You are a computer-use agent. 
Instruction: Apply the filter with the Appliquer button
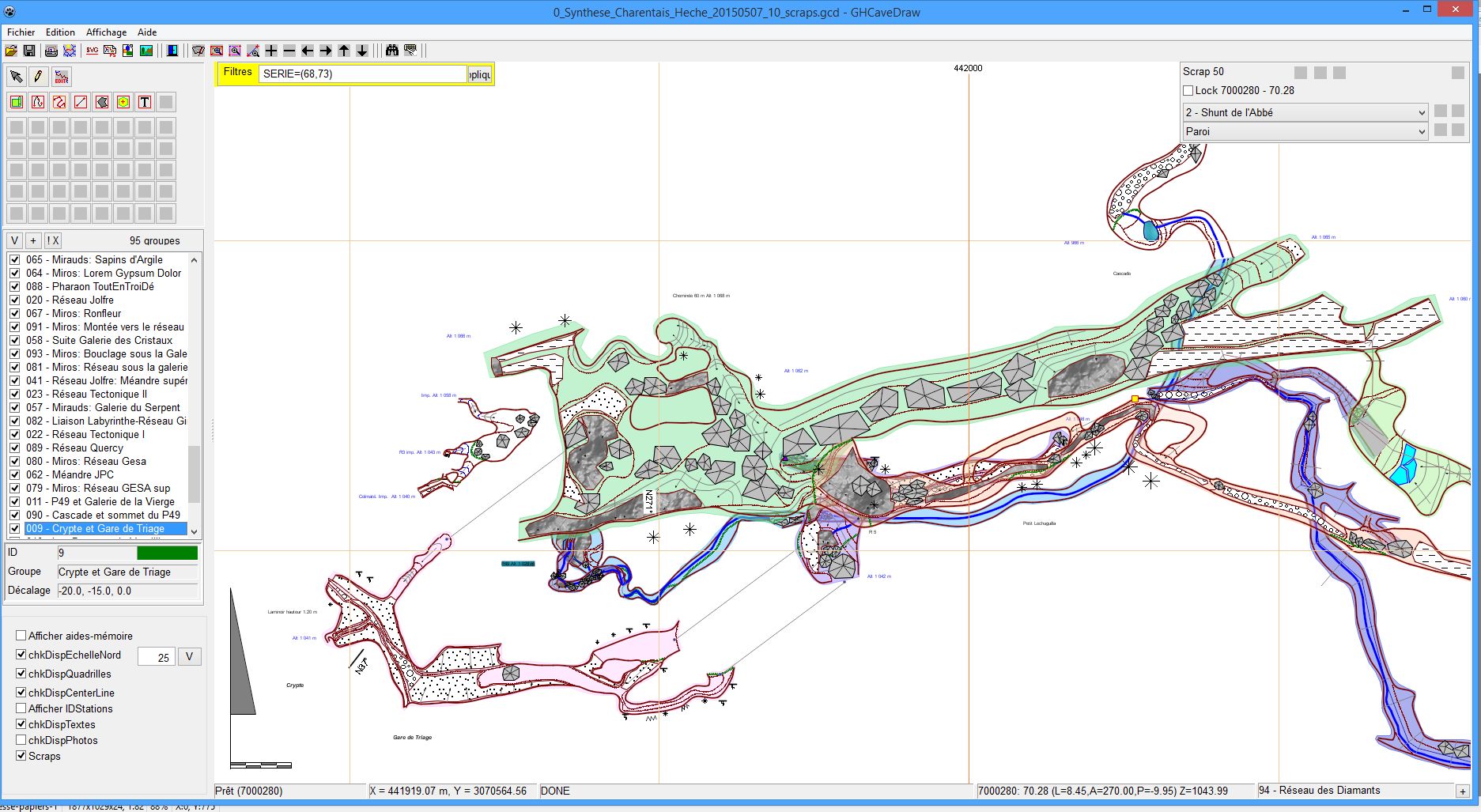pyautogui.click(x=479, y=74)
